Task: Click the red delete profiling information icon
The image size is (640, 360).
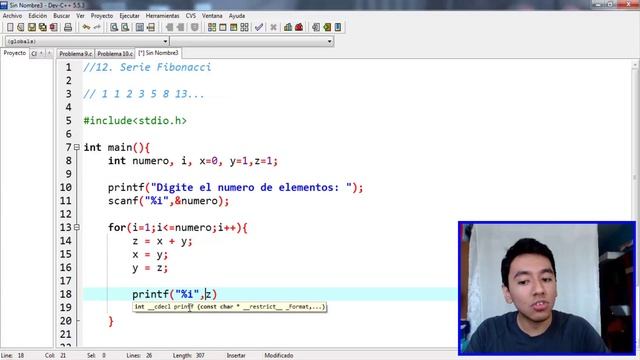Action: coord(299,27)
